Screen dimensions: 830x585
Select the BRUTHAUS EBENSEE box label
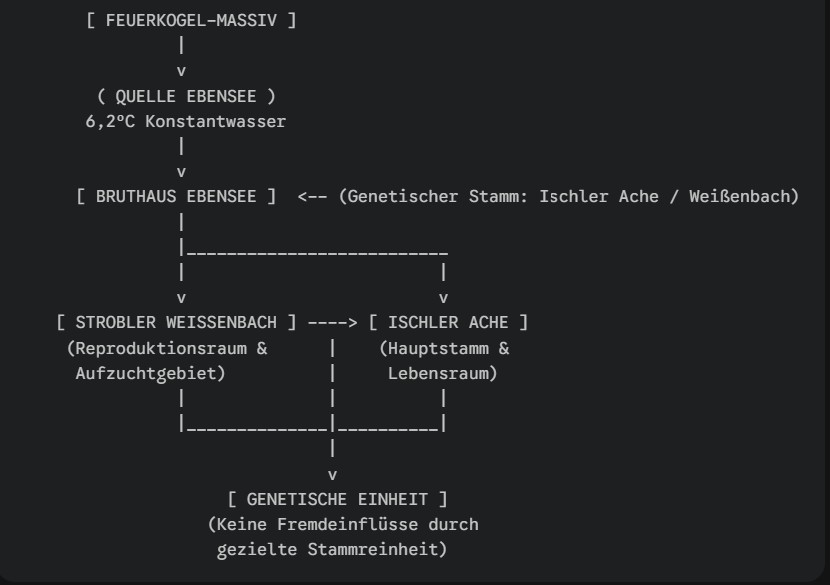176,196
